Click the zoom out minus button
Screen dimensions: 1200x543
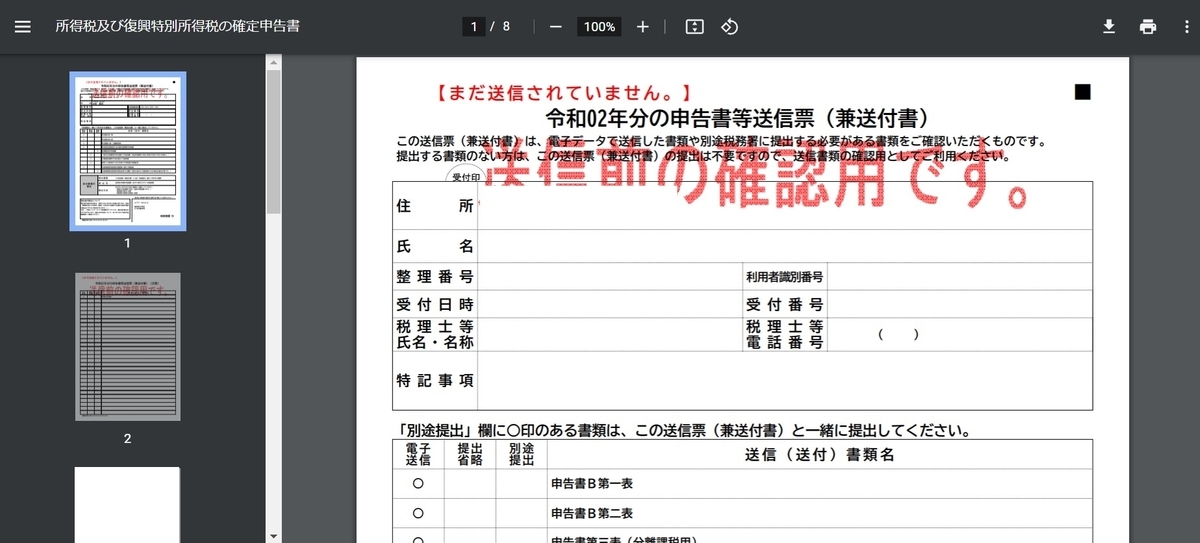[x=556, y=27]
